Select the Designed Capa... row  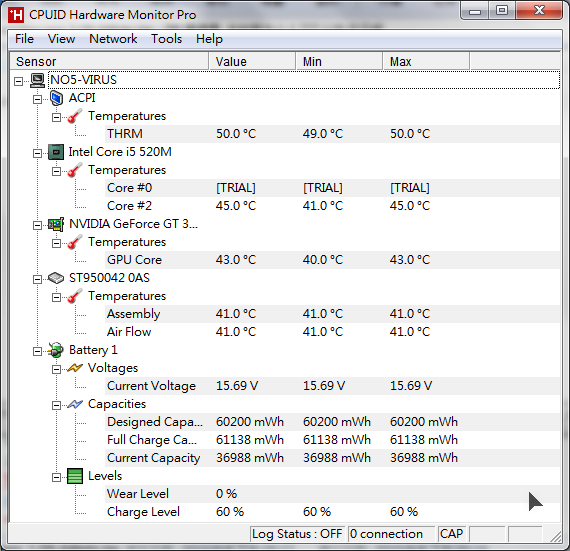point(332,422)
